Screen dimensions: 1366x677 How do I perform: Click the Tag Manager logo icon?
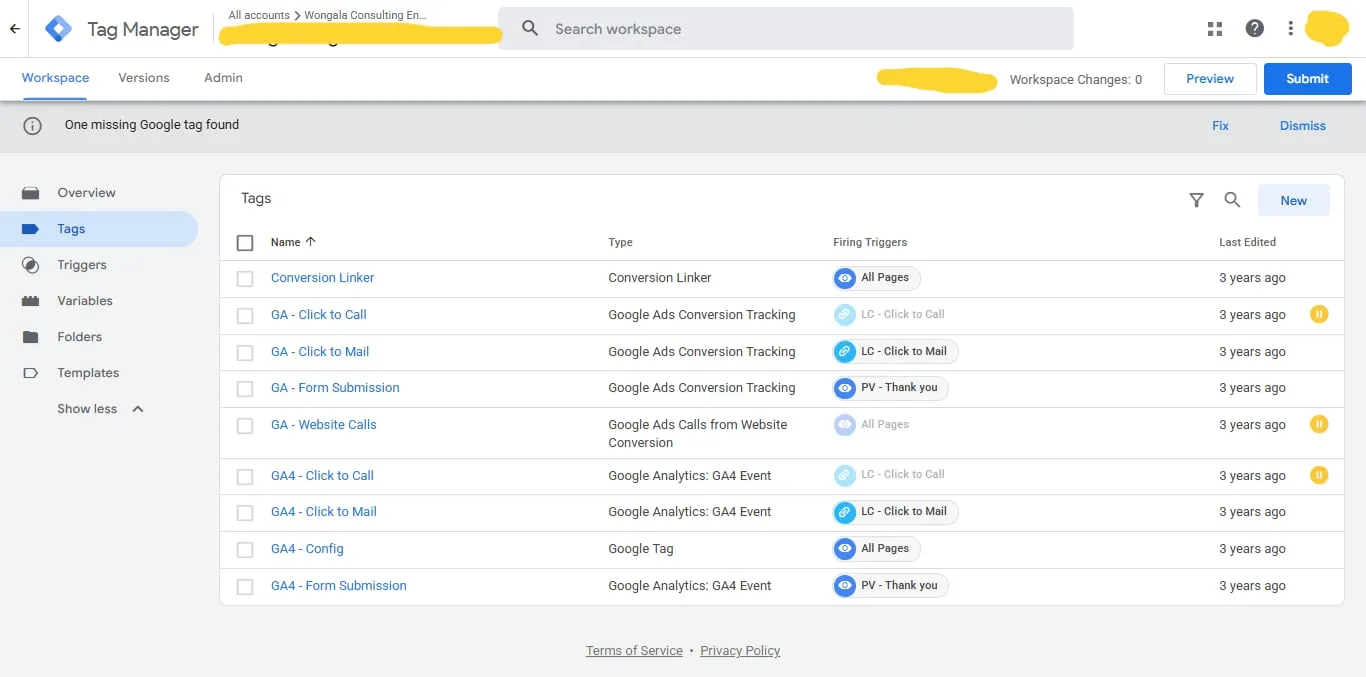[x=58, y=29]
